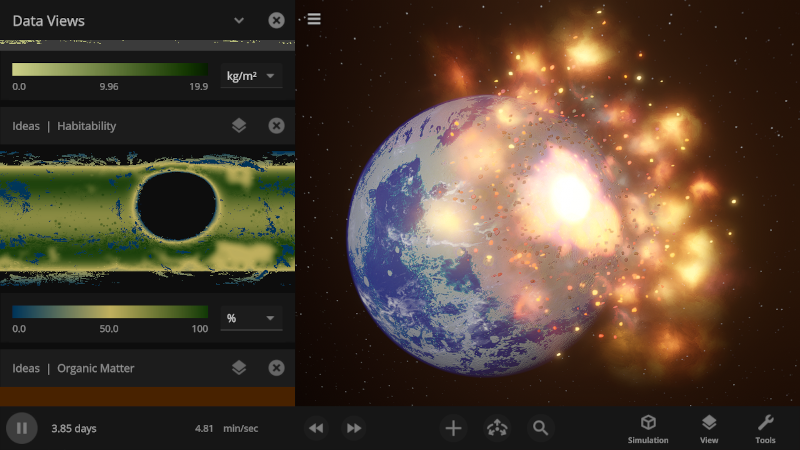This screenshot has height=450, width=800.
Task: Click the min/sec simulation speed label
Action: point(239,429)
